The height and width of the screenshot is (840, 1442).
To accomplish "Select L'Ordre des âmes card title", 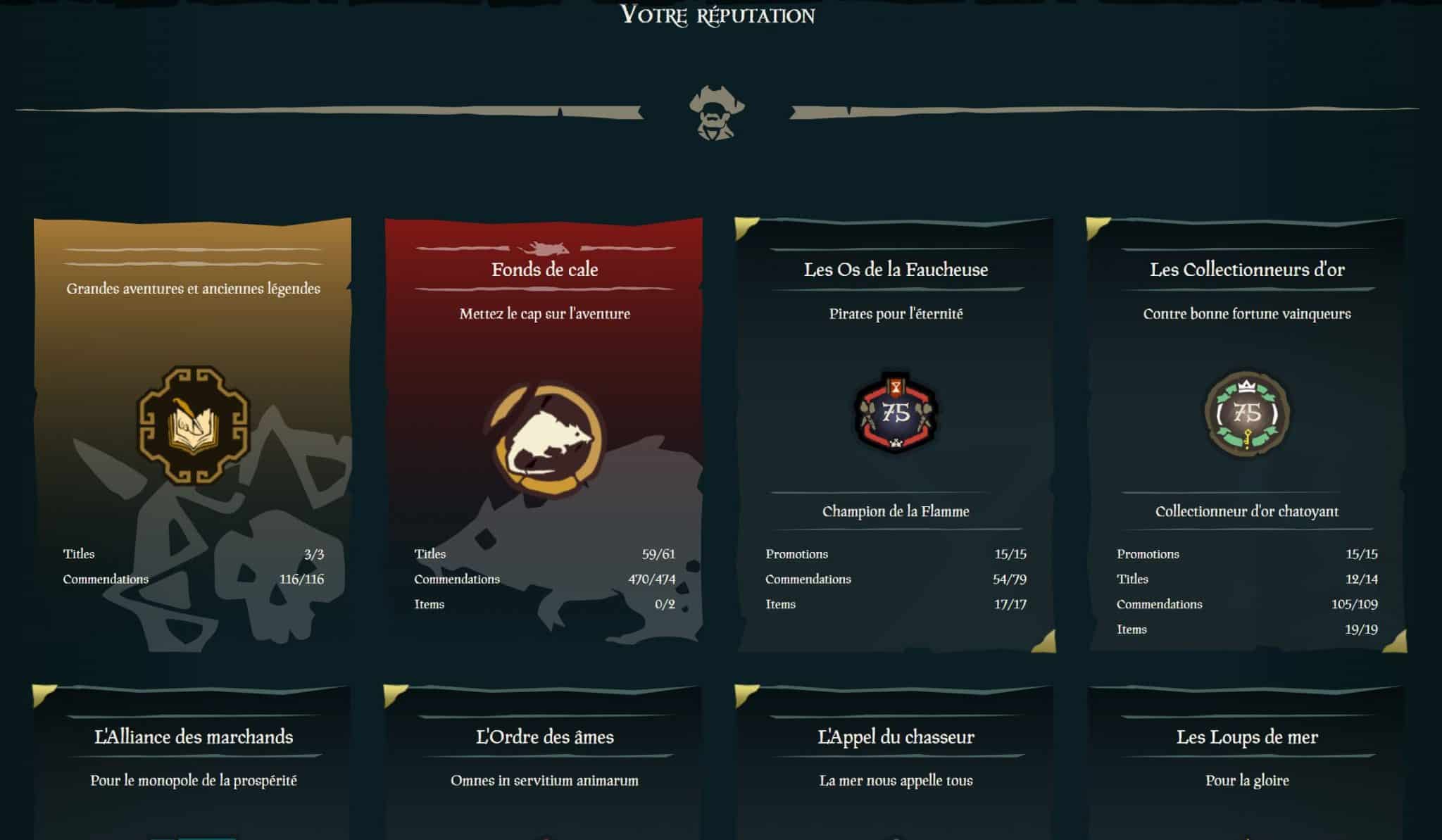I will tap(544, 737).
